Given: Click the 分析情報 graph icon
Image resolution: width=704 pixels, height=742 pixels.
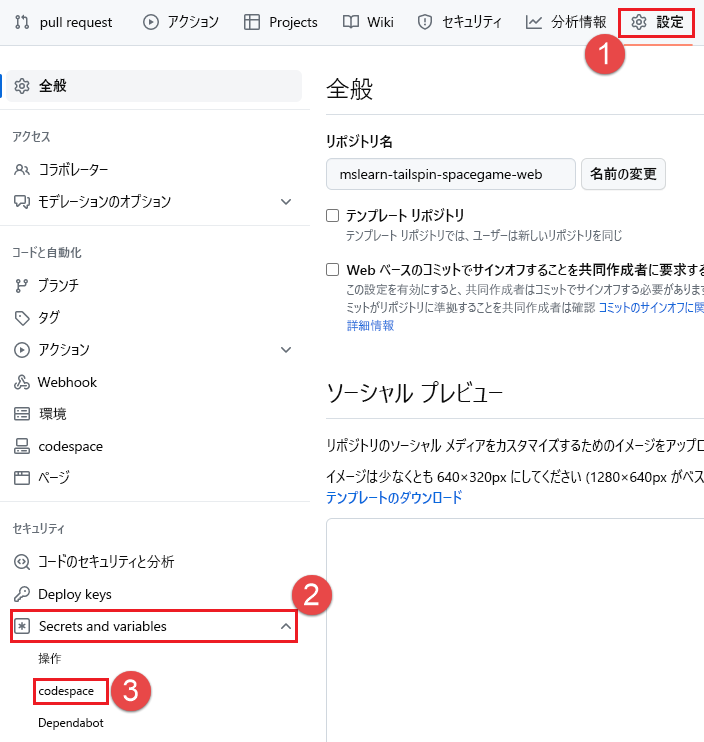Looking at the screenshot, I should click(534, 22).
